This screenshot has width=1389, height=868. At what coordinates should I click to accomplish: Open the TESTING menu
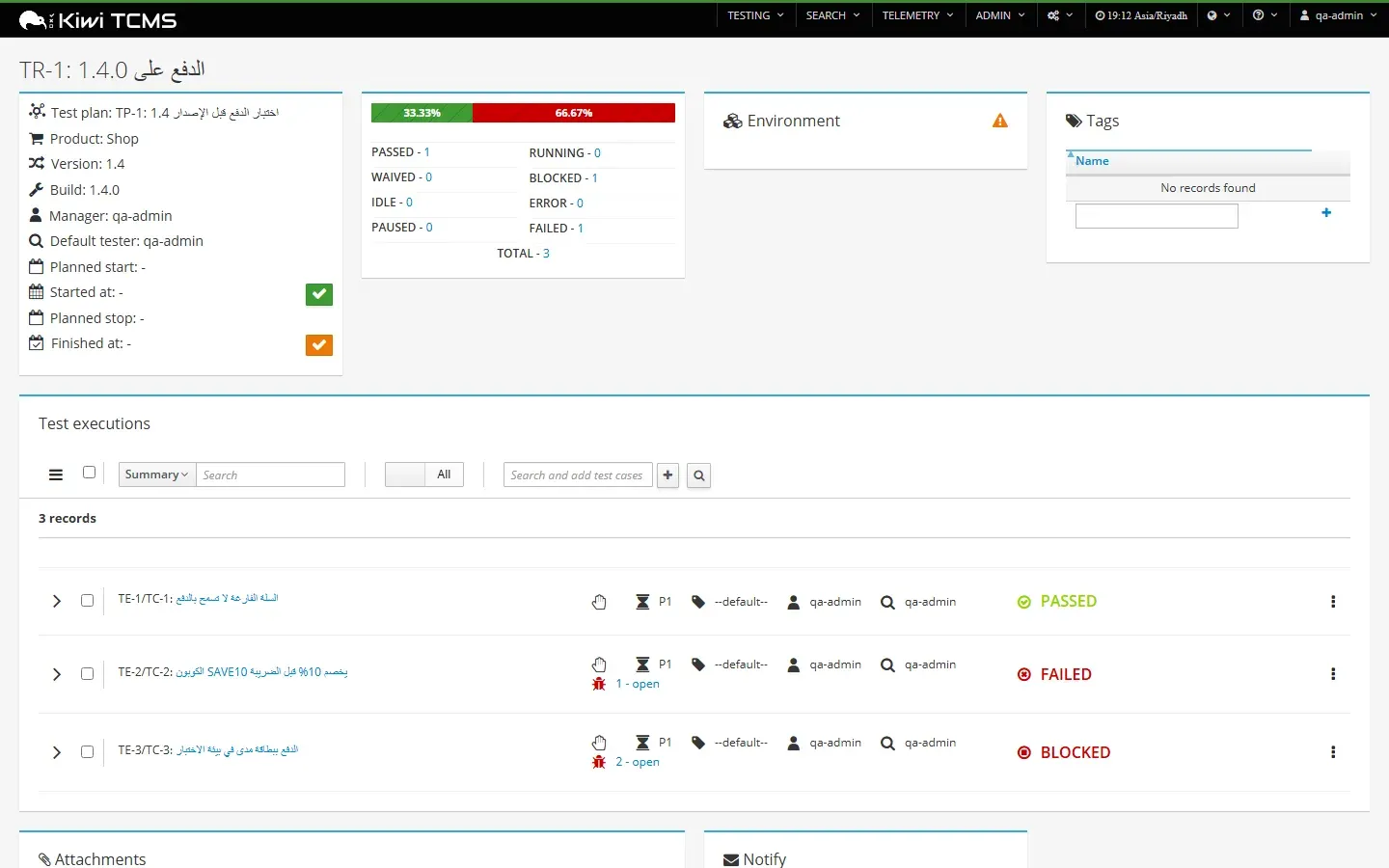pos(755,15)
